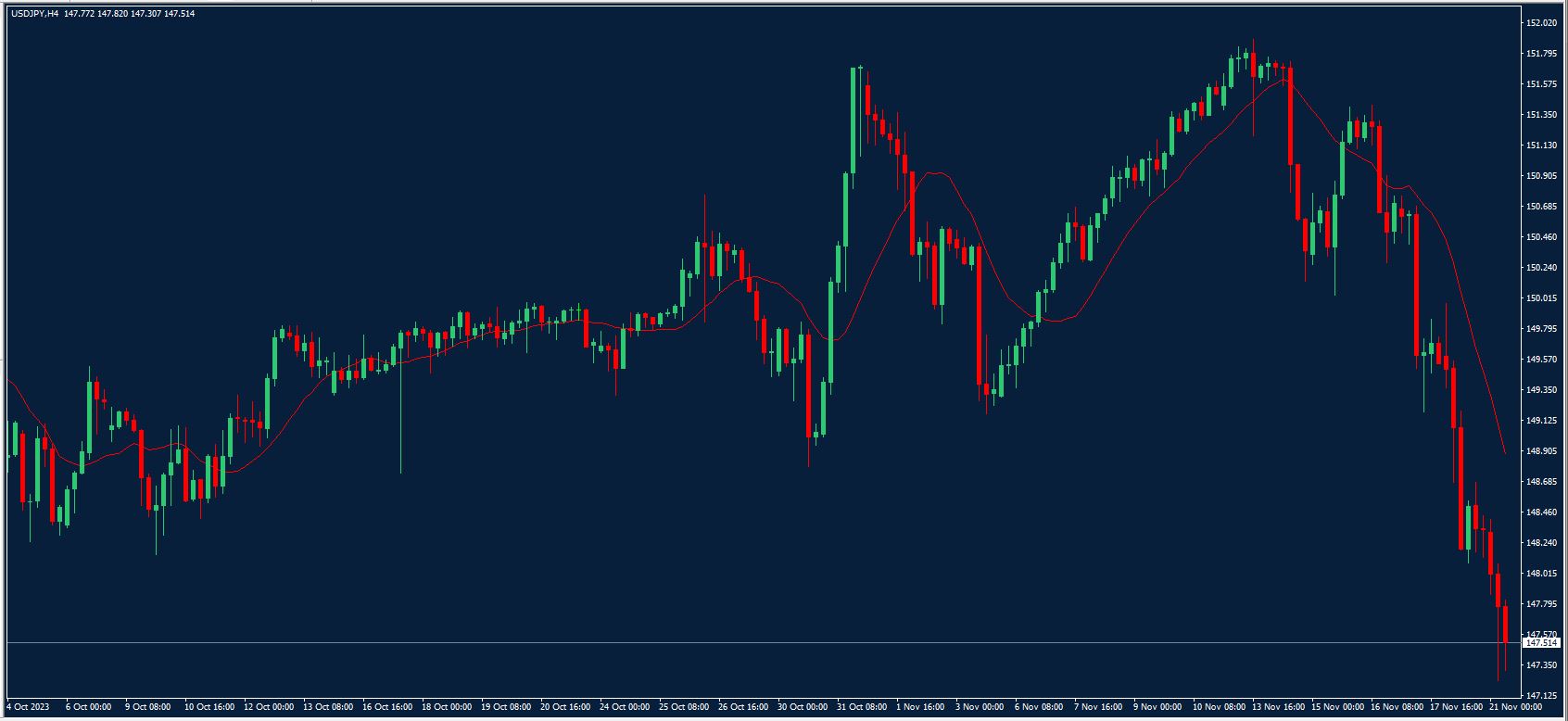Select the 152.020 price scale label
1568x721 pixels.
(x=1540, y=23)
